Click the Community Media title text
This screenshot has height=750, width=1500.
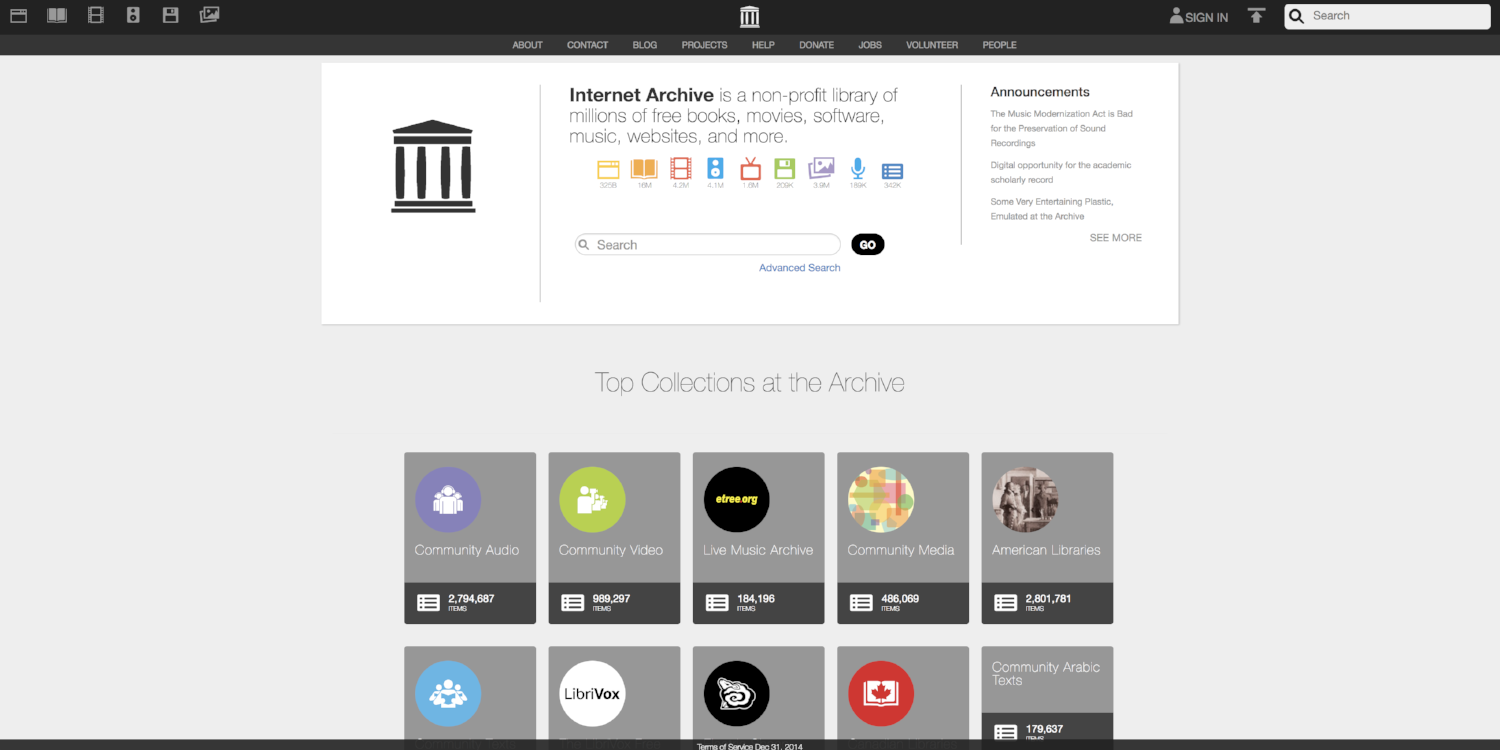point(901,550)
